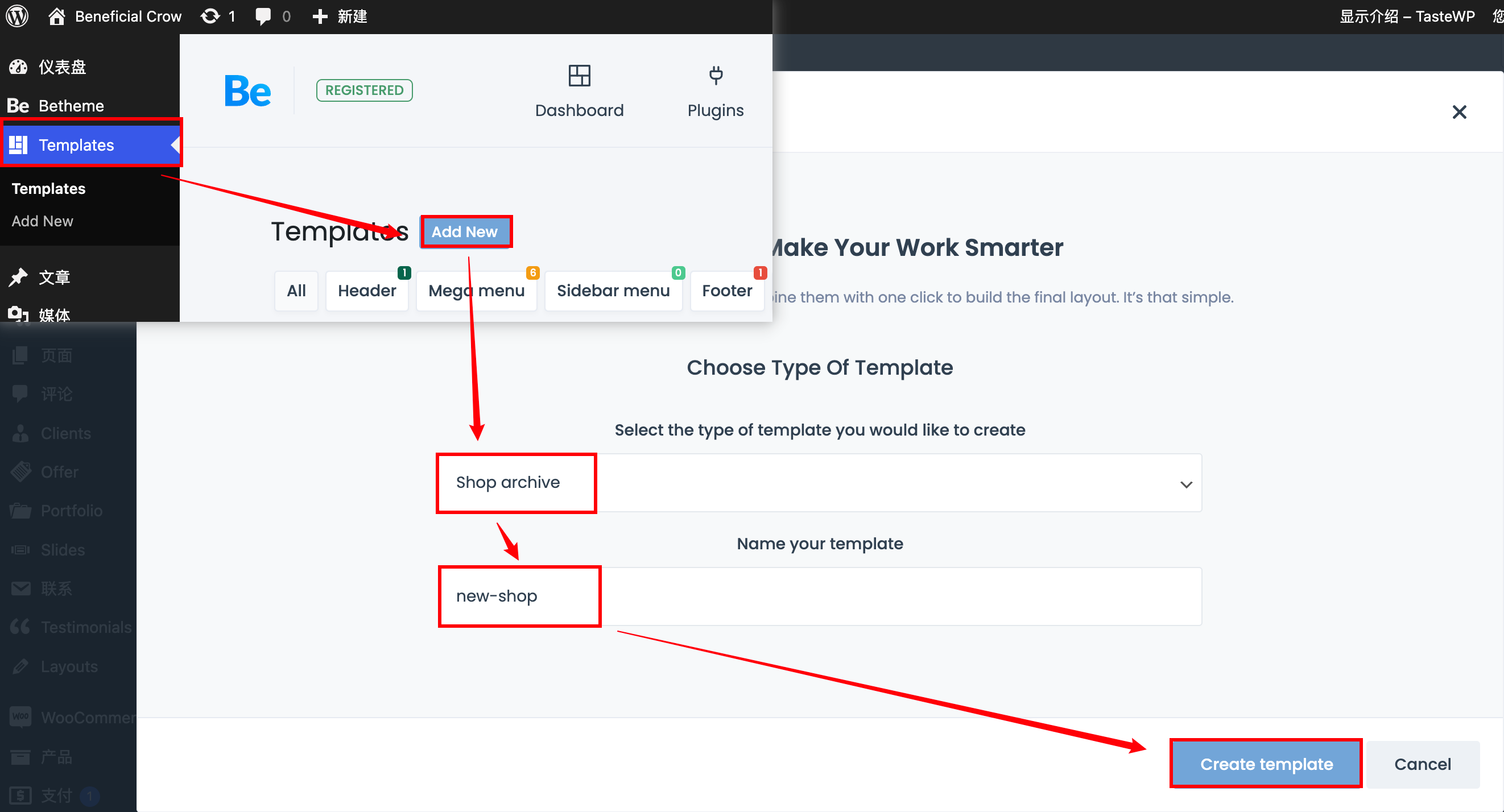Select the Sidebar menu filter tab
The height and width of the screenshot is (812, 1504).
click(x=613, y=290)
